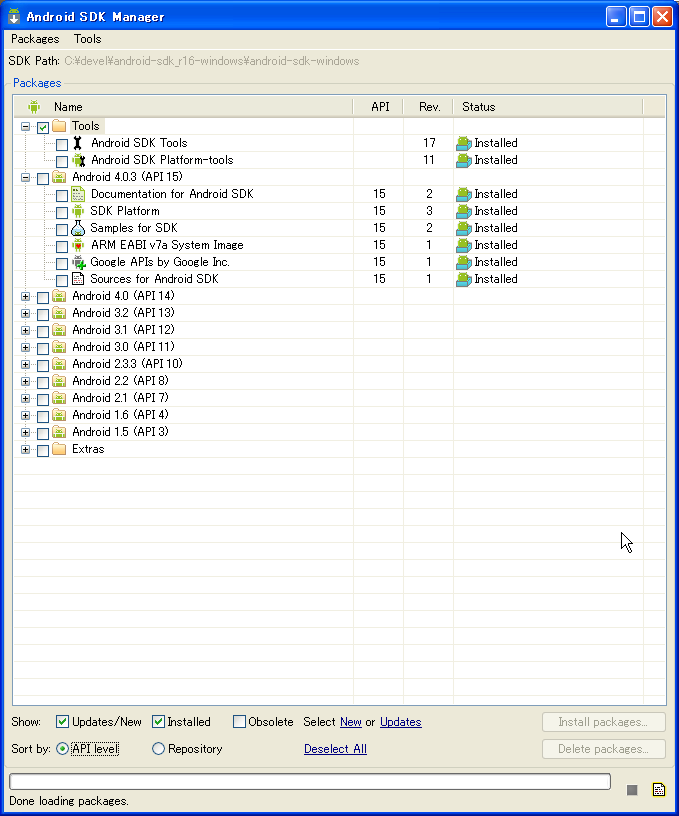The width and height of the screenshot is (679, 816).
Task: Expand the Android 1.6 (API 4) node
Action: pyautogui.click(x=25, y=415)
